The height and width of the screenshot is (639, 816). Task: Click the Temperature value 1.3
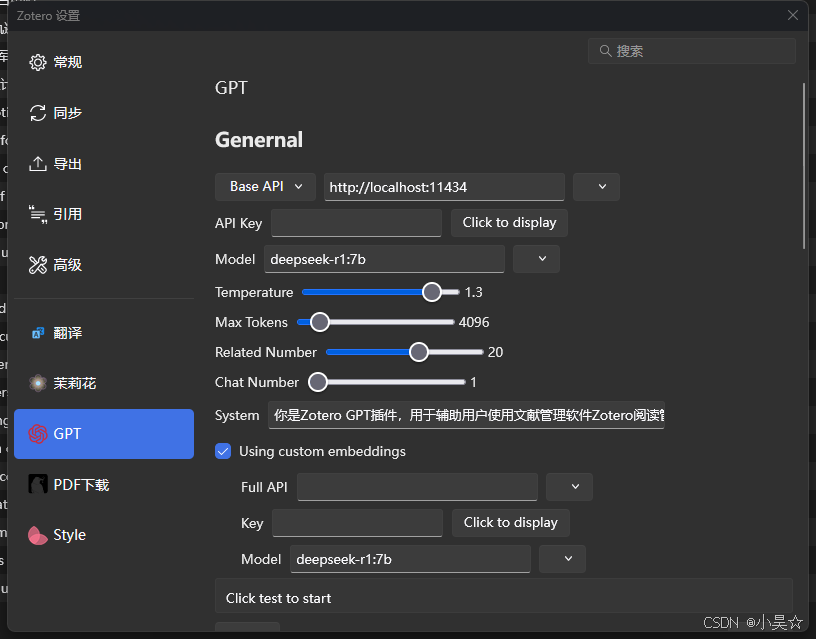[x=474, y=292]
